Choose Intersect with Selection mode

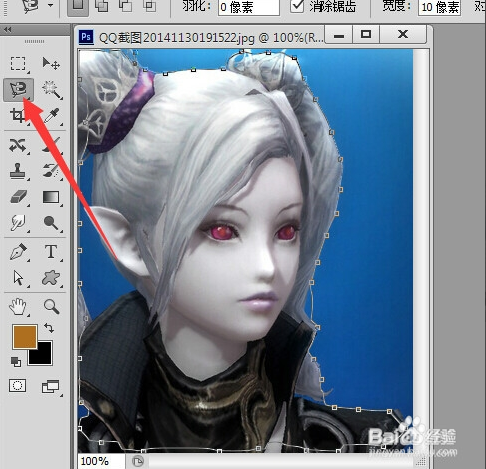click(x=150, y=6)
